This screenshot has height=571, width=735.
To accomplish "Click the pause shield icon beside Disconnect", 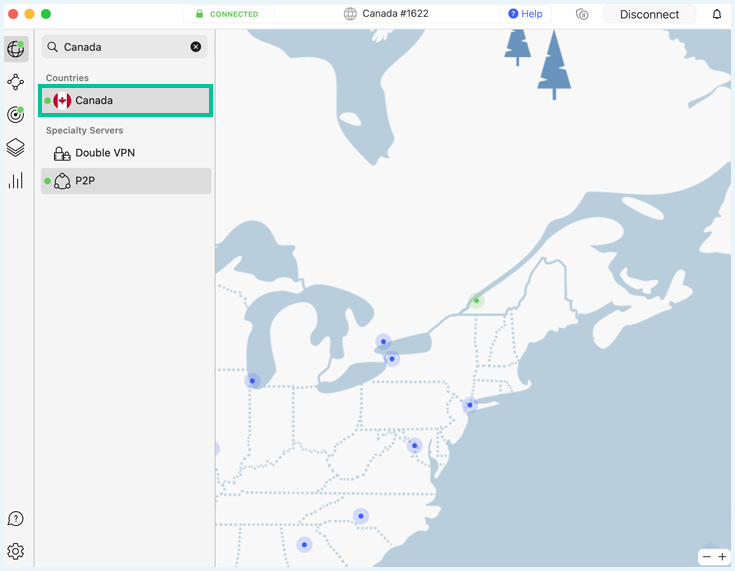I will point(582,15).
